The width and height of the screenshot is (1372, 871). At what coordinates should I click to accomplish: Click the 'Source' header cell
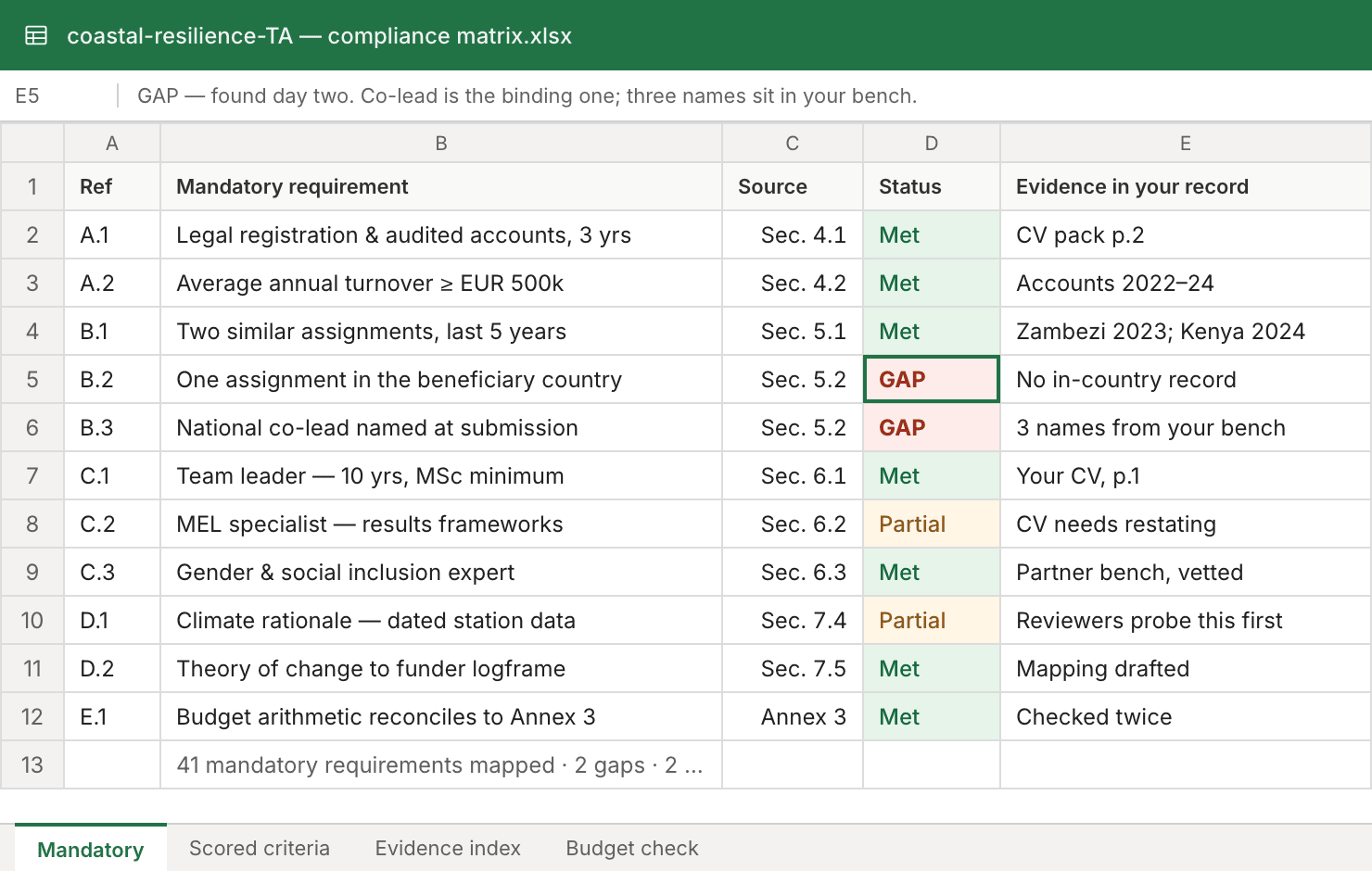(x=793, y=186)
